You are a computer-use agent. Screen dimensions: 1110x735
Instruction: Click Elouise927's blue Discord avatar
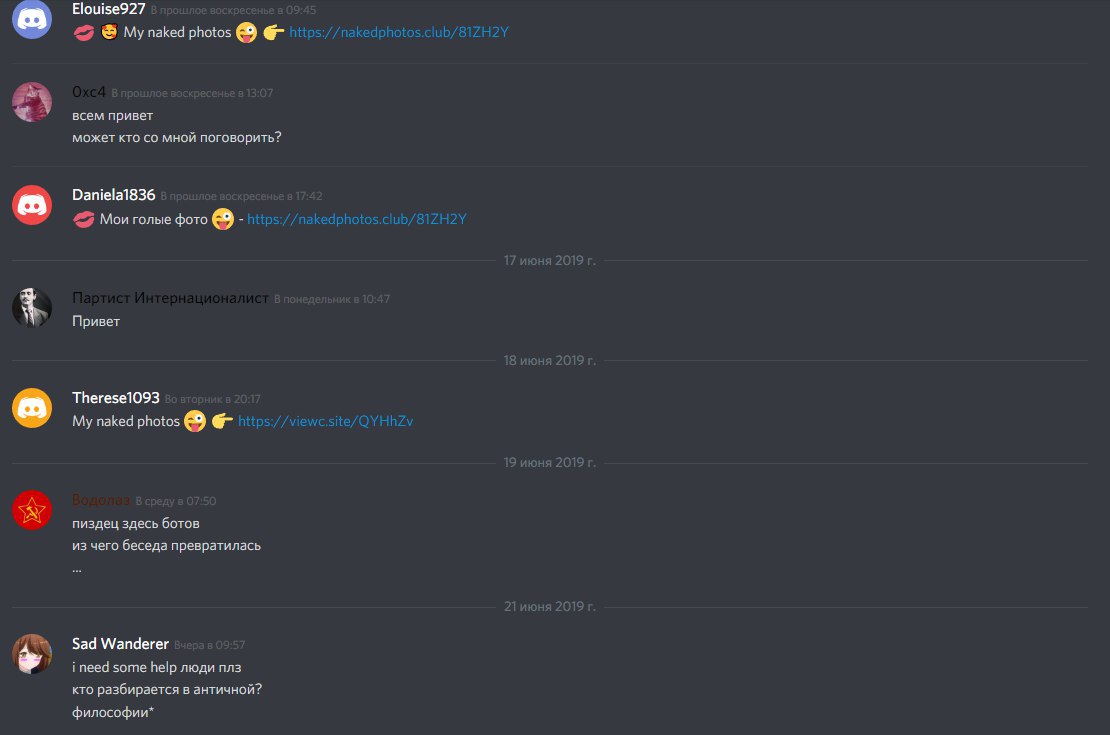(x=32, y=19)
